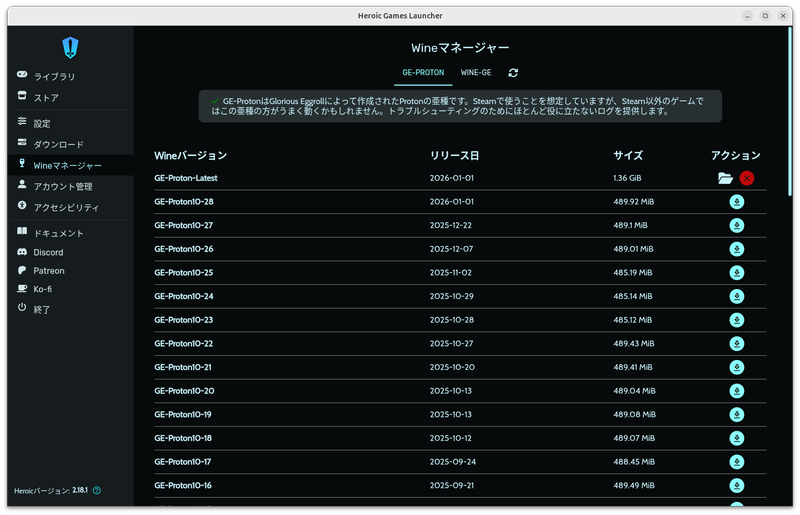Click the GE-Proton10-25 version name
The width and height of the screenshot is (800, 515).
[x=184, y=273]
